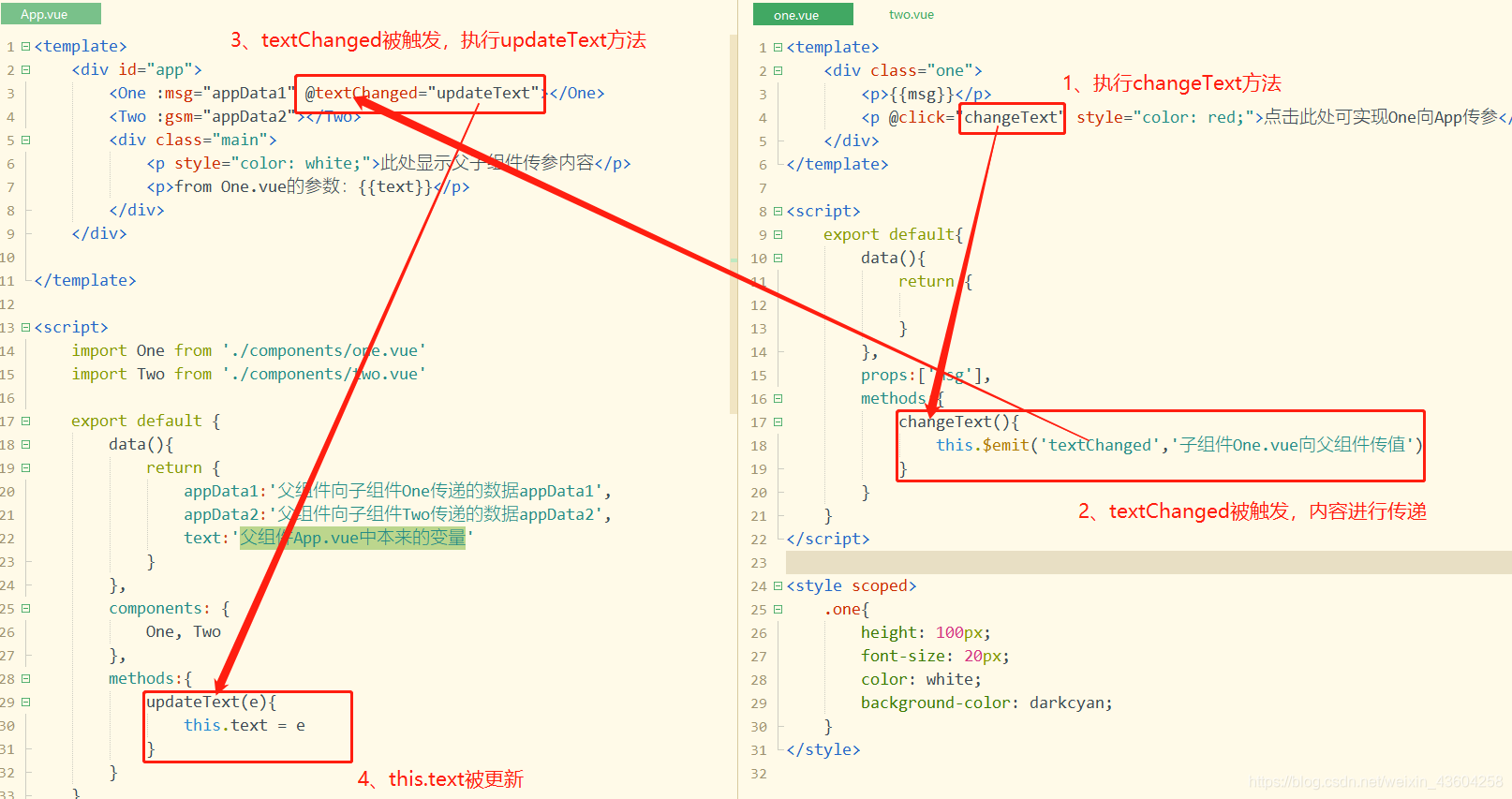The width and height of the screenshot is (1512, 799).
Task: Collapse the <template> block in App.vue
Action: tap(26, 46)
